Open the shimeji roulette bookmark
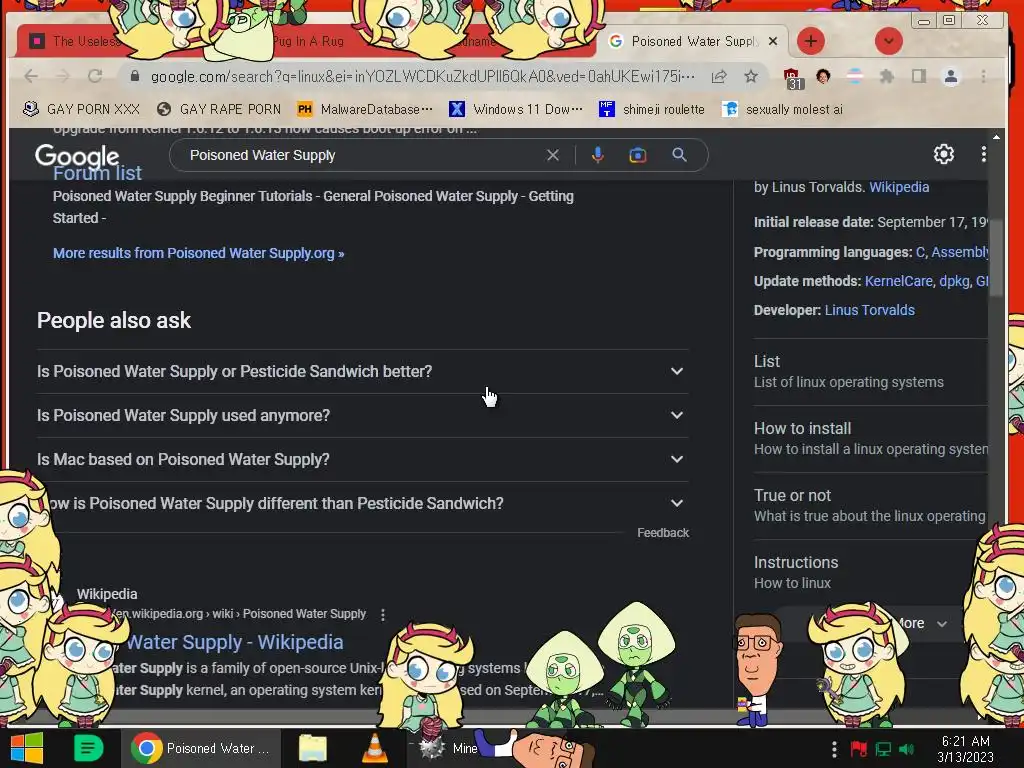Screen dimensions: 1024x768 coord(652,109)
